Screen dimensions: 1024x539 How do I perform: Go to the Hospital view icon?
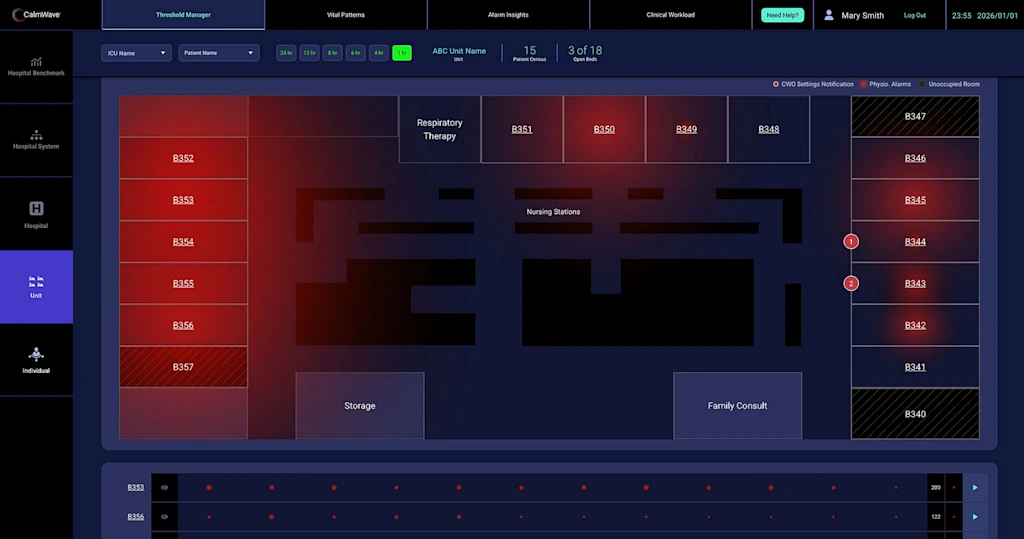click(36, 209)
